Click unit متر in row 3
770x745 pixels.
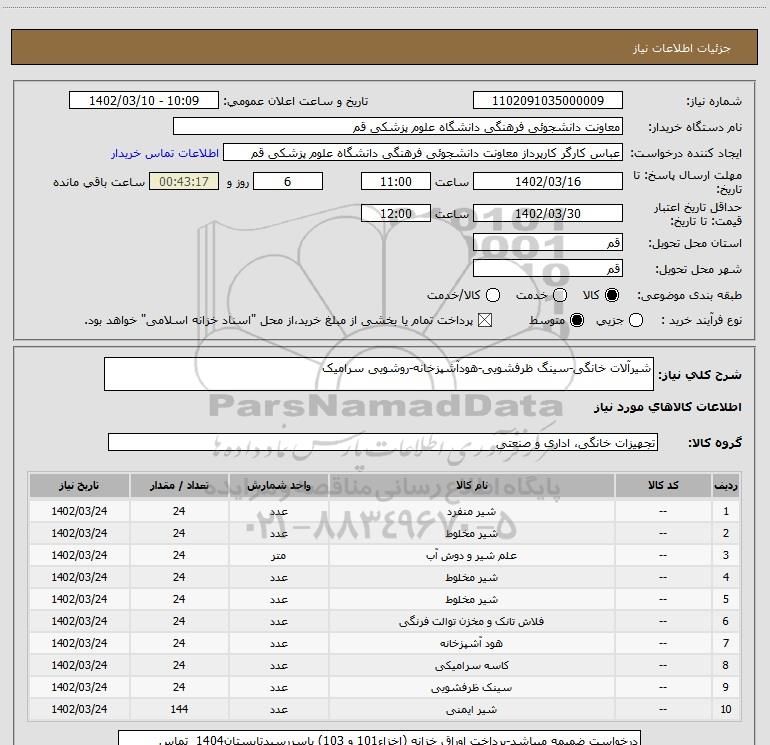[278, 555]
